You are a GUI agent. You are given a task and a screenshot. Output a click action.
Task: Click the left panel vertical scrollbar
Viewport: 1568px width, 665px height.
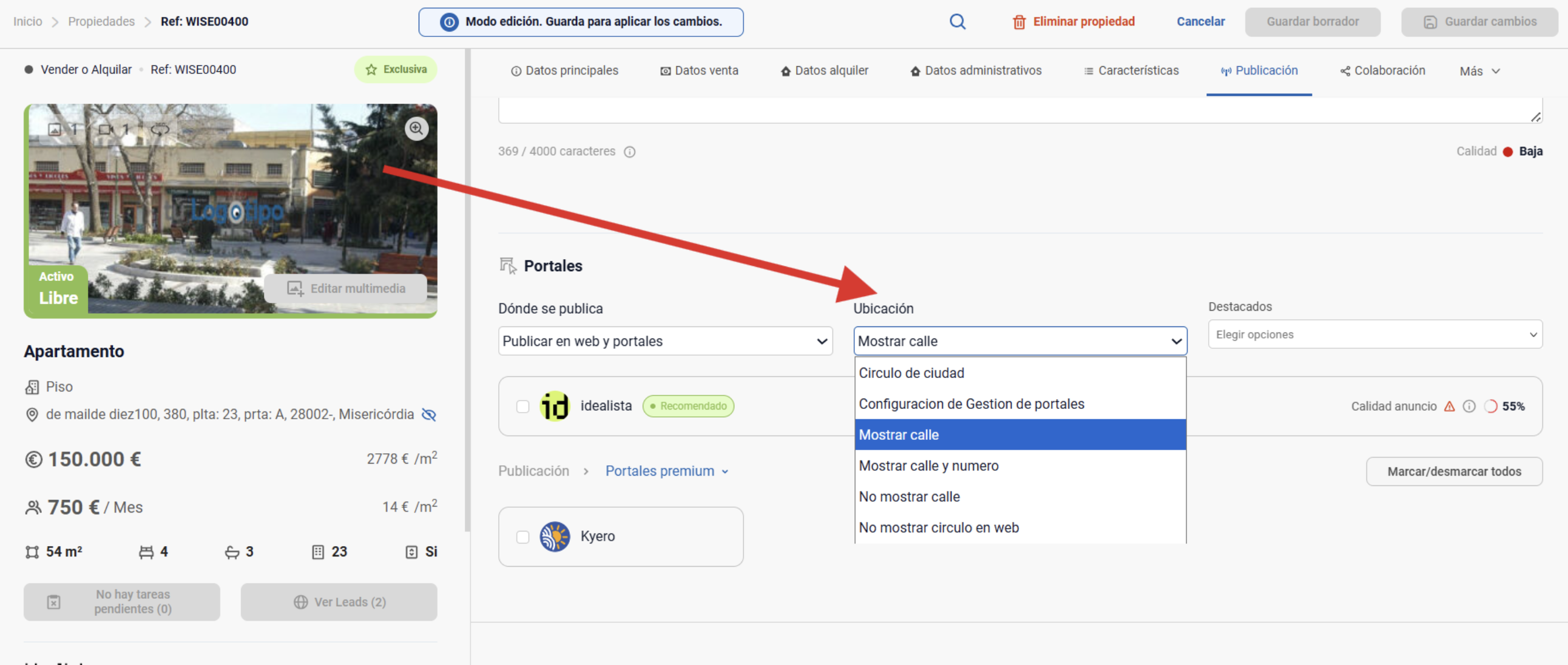[x=467, y=290]
